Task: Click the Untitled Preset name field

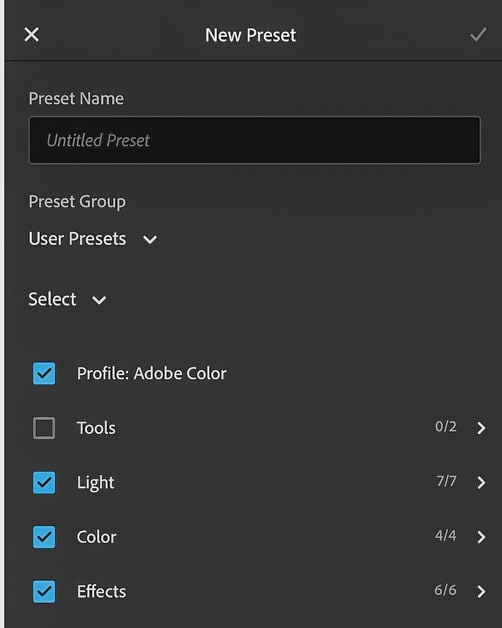Action: click(254, 140)
